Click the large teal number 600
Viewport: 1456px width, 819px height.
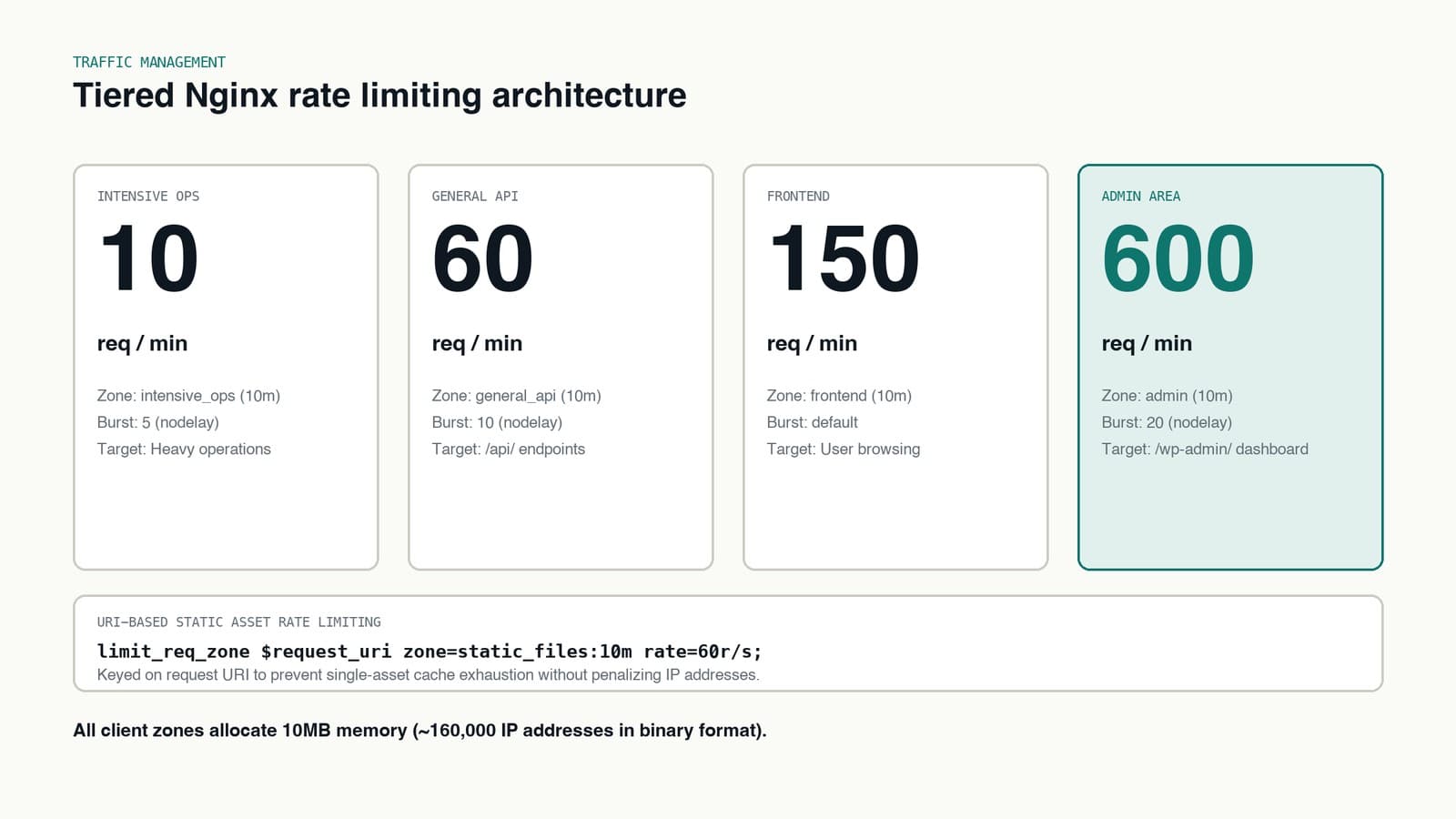(1178, 259)
